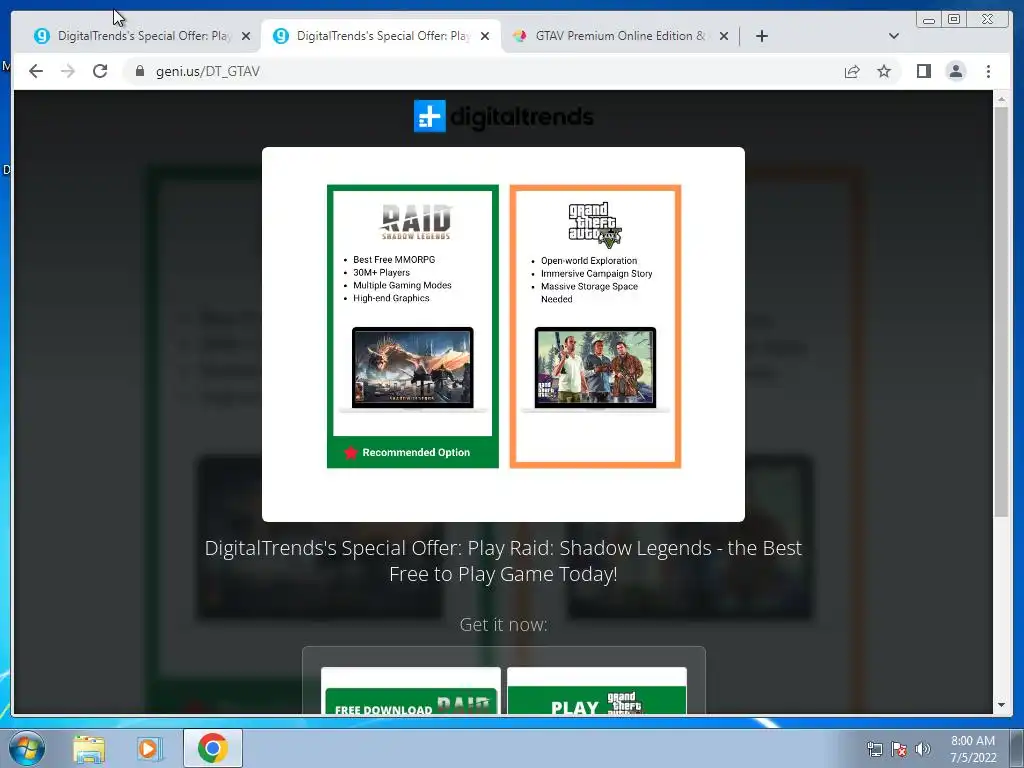Open the browser side panel

pos(923,71)
